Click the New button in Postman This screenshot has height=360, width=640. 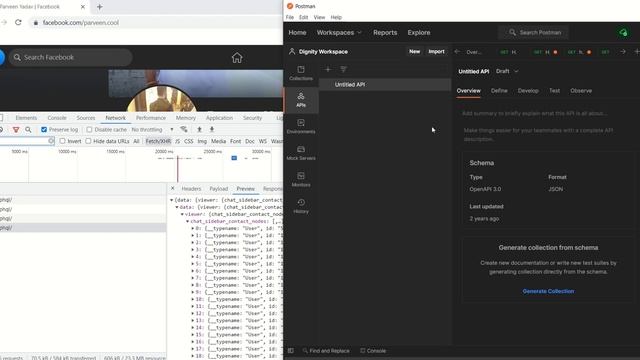point(414,51)
